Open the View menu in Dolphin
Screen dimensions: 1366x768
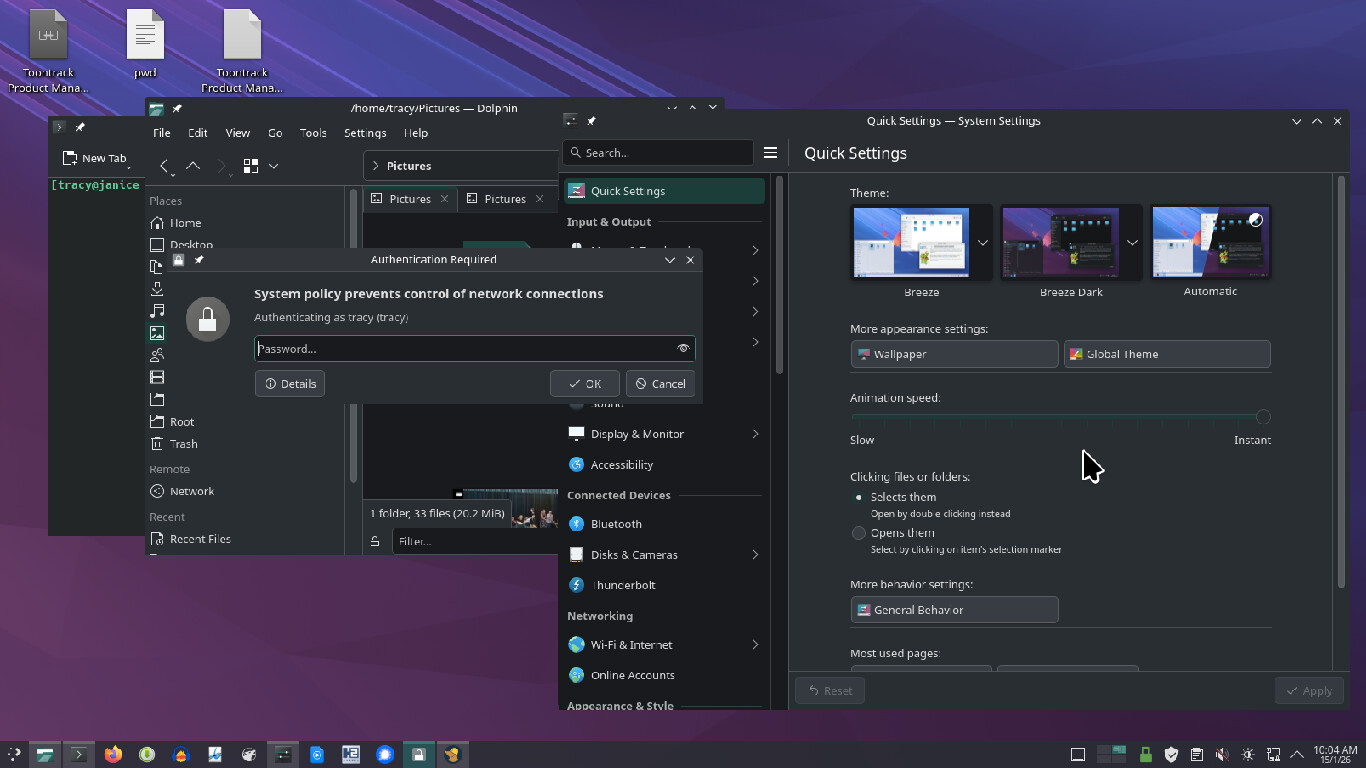(237, 133)
